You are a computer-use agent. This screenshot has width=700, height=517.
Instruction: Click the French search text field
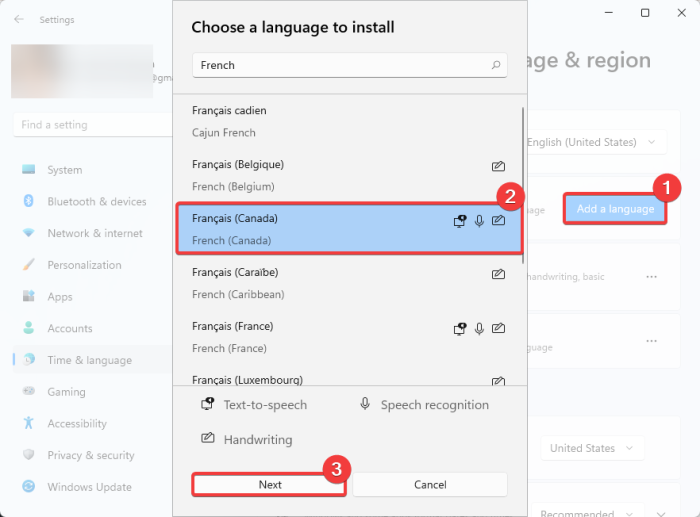(x=340, y=65)
